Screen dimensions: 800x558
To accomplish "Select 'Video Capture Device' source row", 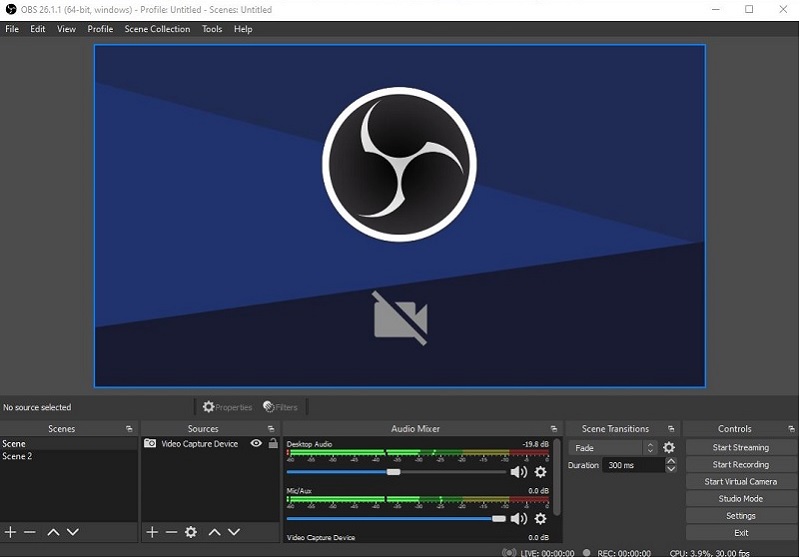I will coord(210,444).
